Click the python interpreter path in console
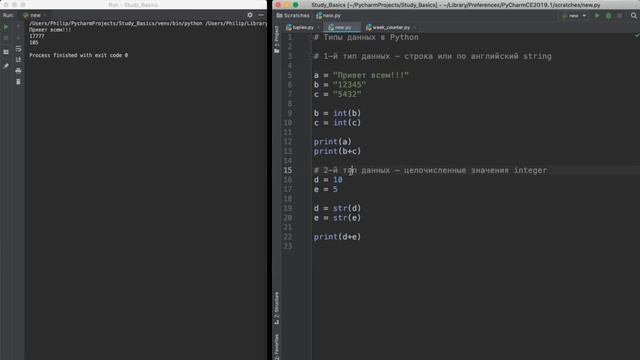The width and height of the screenshot is (640, 360). pos(116,23)
